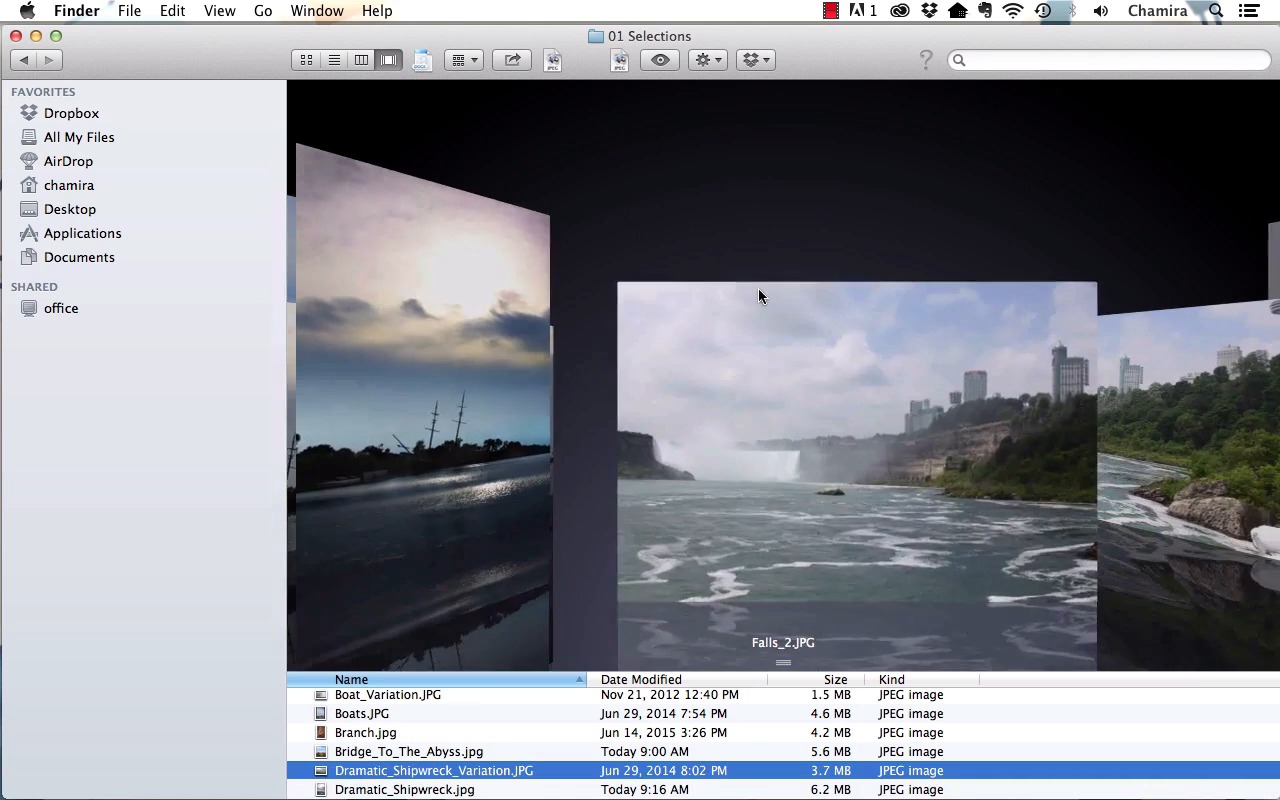
Task: Open the Help menu
Action: 377,11
